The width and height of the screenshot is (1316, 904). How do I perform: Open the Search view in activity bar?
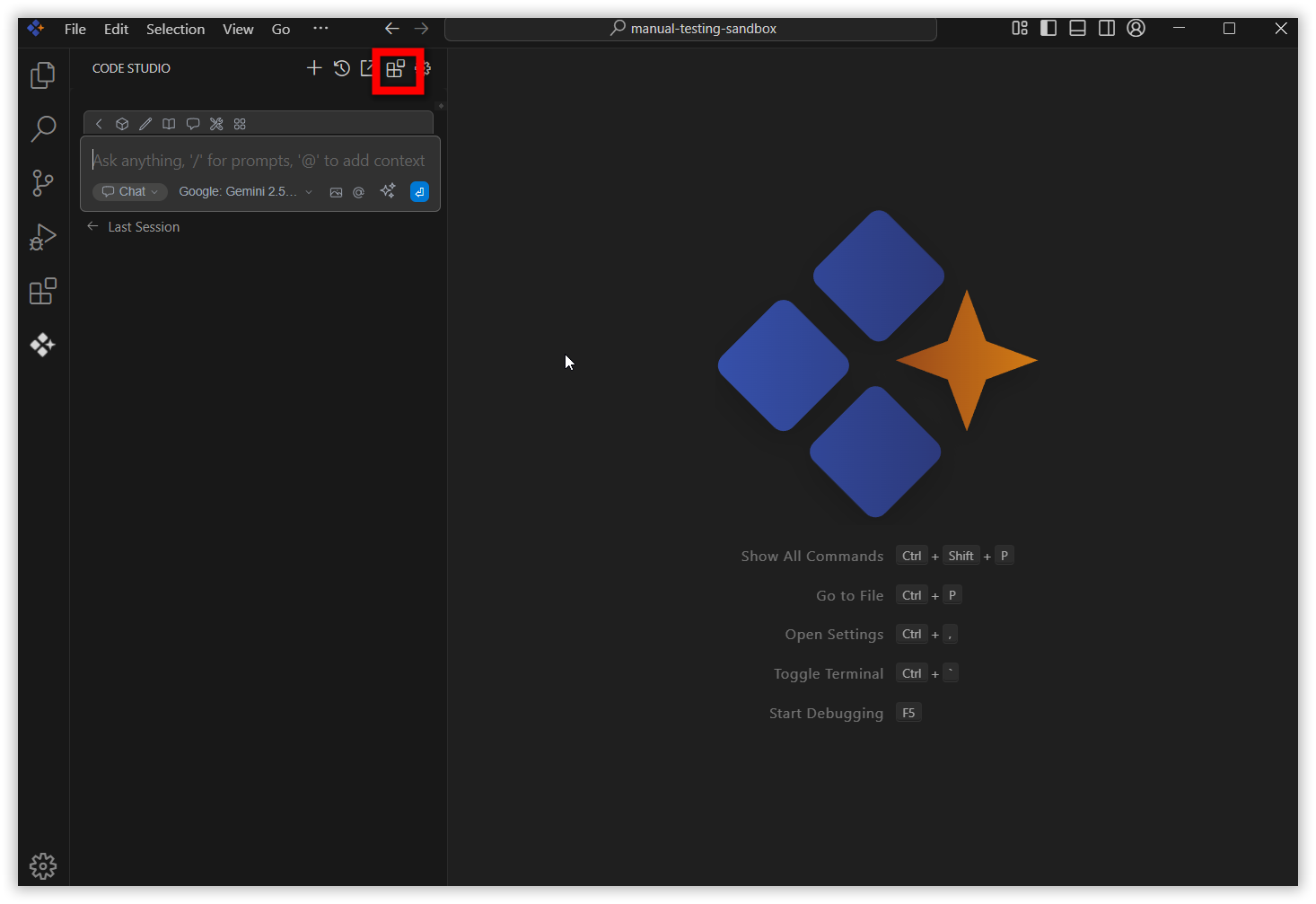(43, 129)
